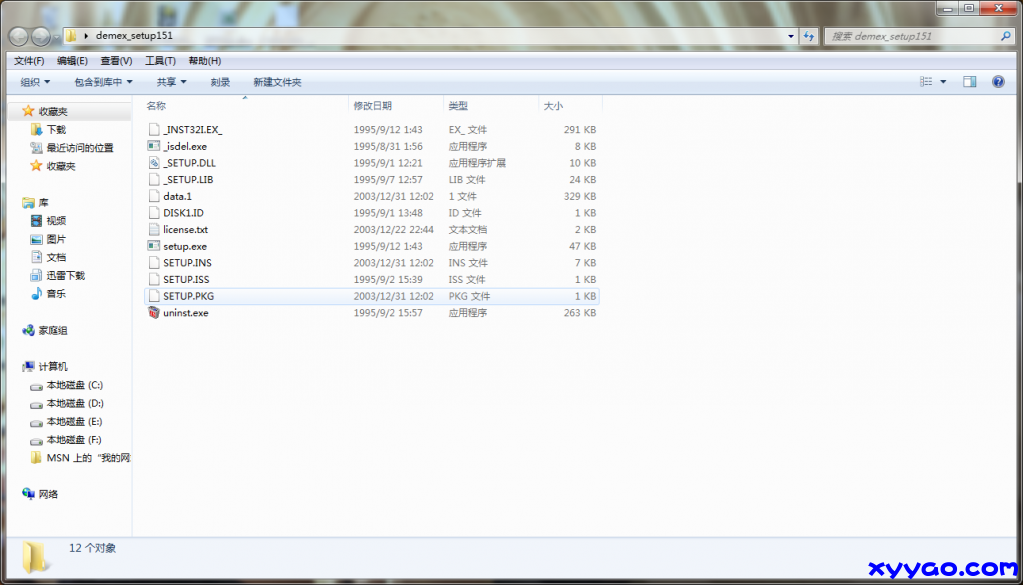Select the uninst.exe file icon

[x=153, y=313]
